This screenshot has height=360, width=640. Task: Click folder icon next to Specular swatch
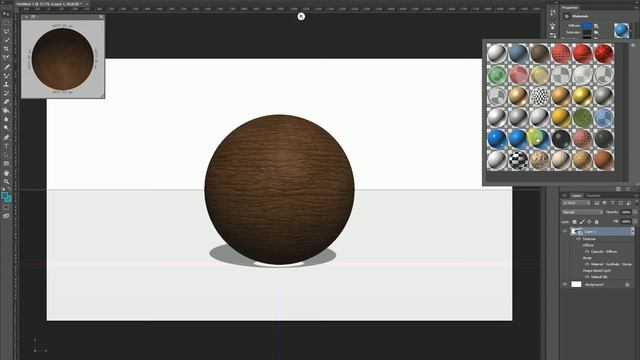click(596, 32)
